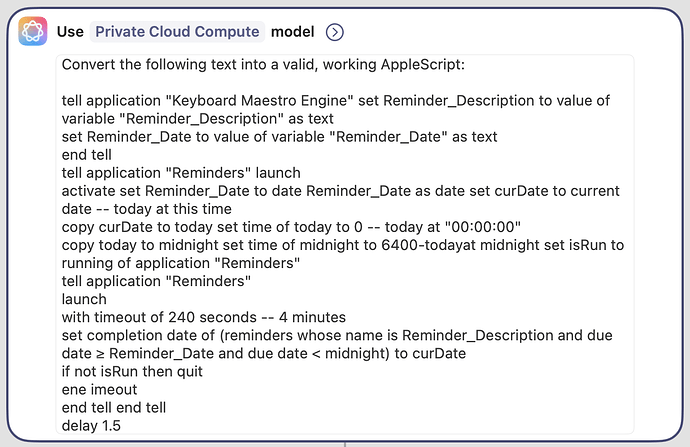Image resolution: width=690 pixels, height=447 pixels.
Task: Click the "copy today to midnight" line
Action: [340, 245]
